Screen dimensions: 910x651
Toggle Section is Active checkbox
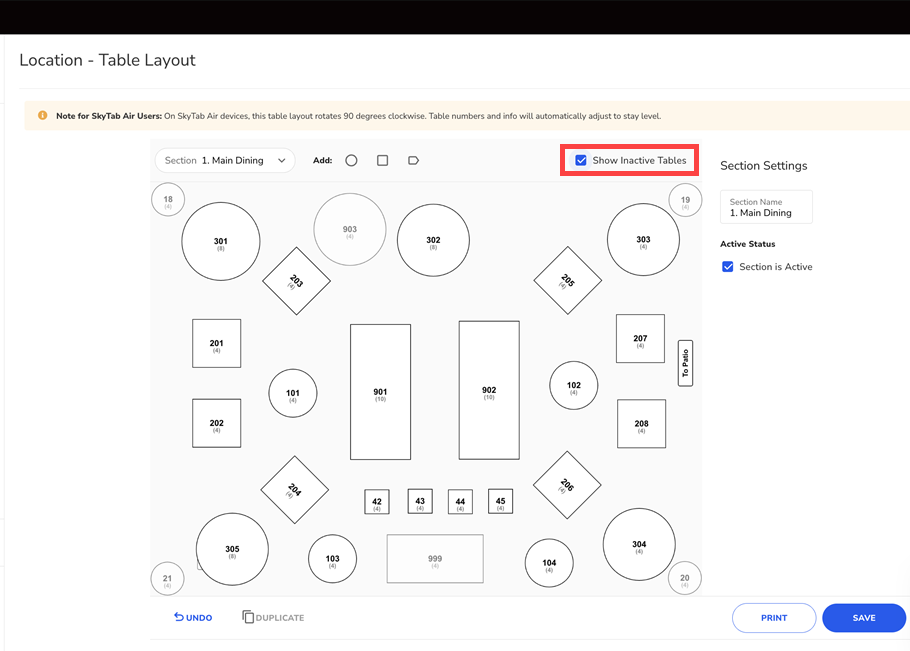pyautogui.click(x=728, y=267)
